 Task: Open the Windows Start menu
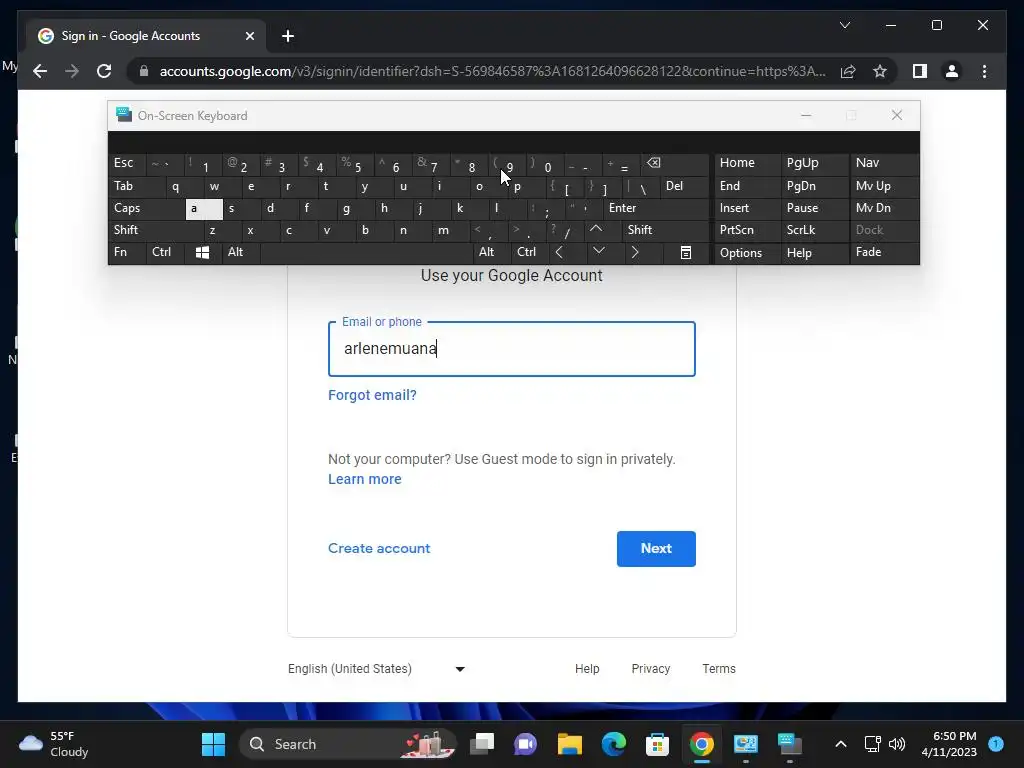point(213,744)
